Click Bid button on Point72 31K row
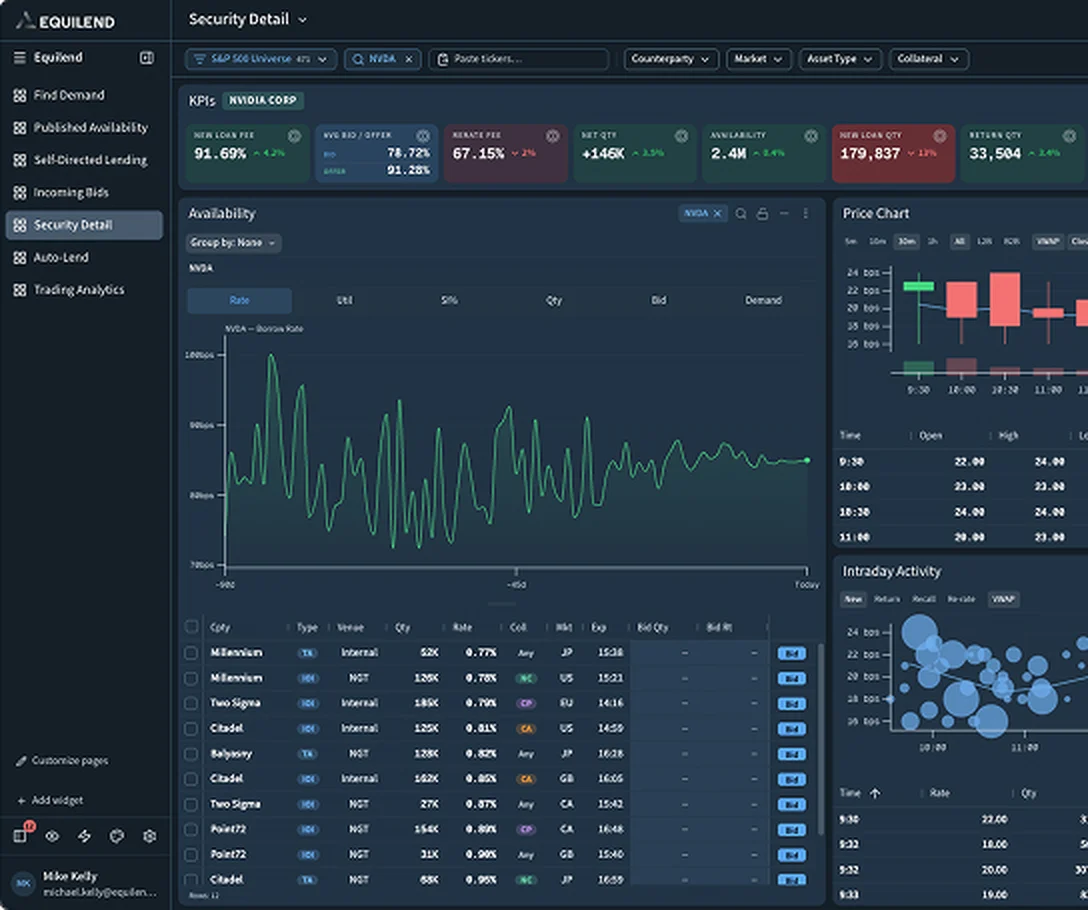This screenshot has height=910, width=1088. [792, 855]
